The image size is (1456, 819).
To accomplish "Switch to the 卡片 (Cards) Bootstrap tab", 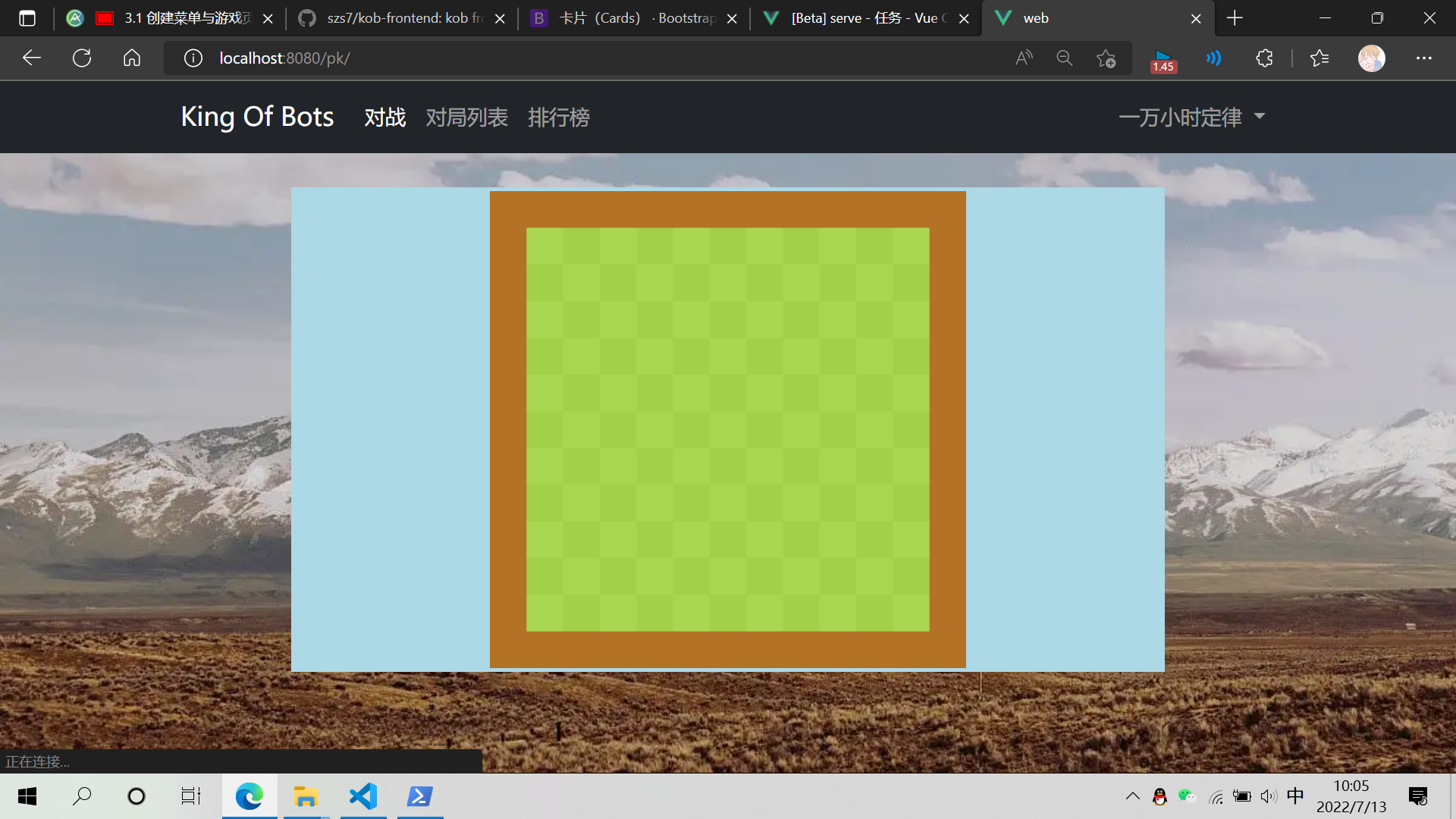I will click(x=634, y=18).
